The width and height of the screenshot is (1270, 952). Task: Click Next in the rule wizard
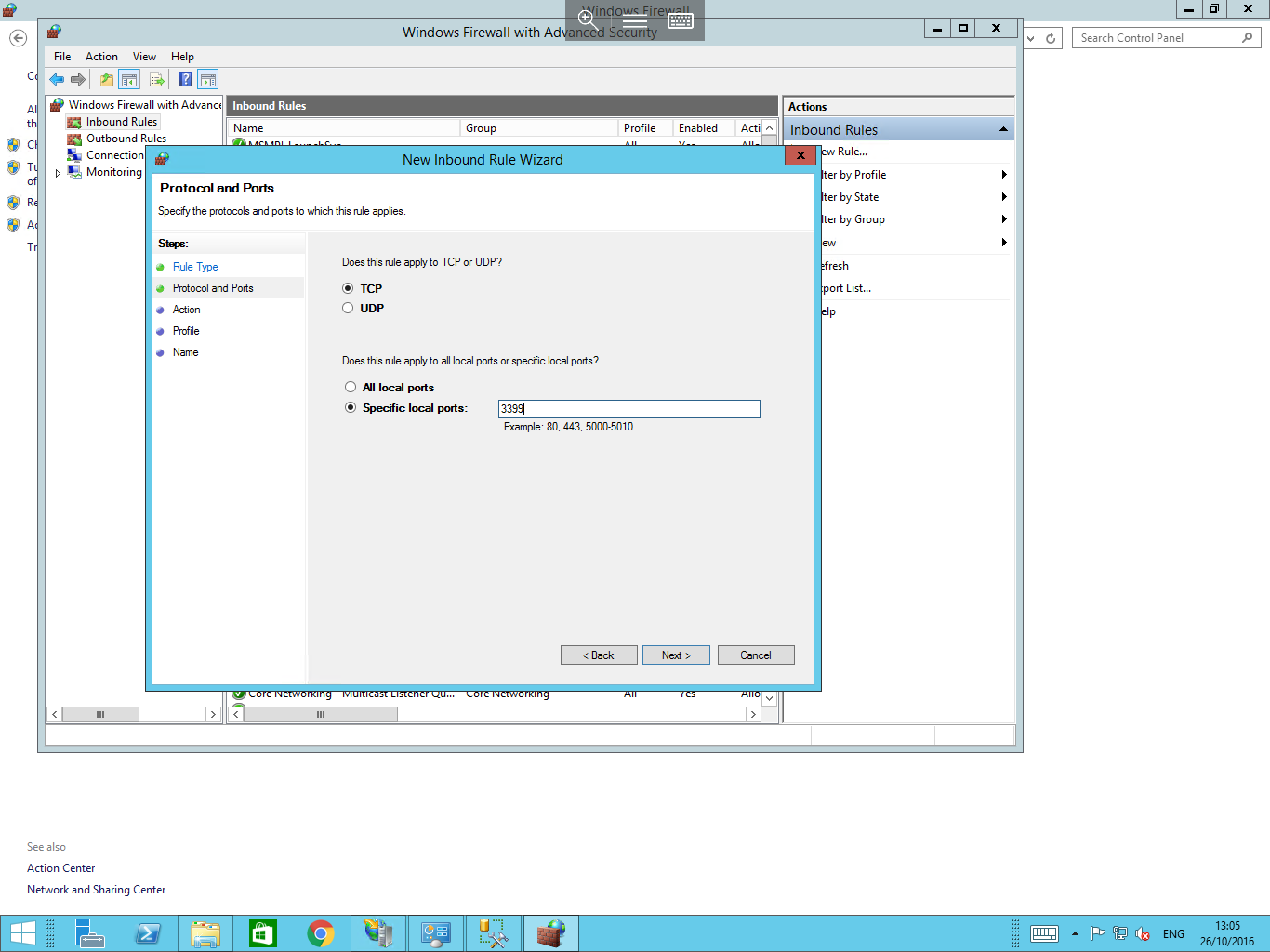click(x=676, y=654)
